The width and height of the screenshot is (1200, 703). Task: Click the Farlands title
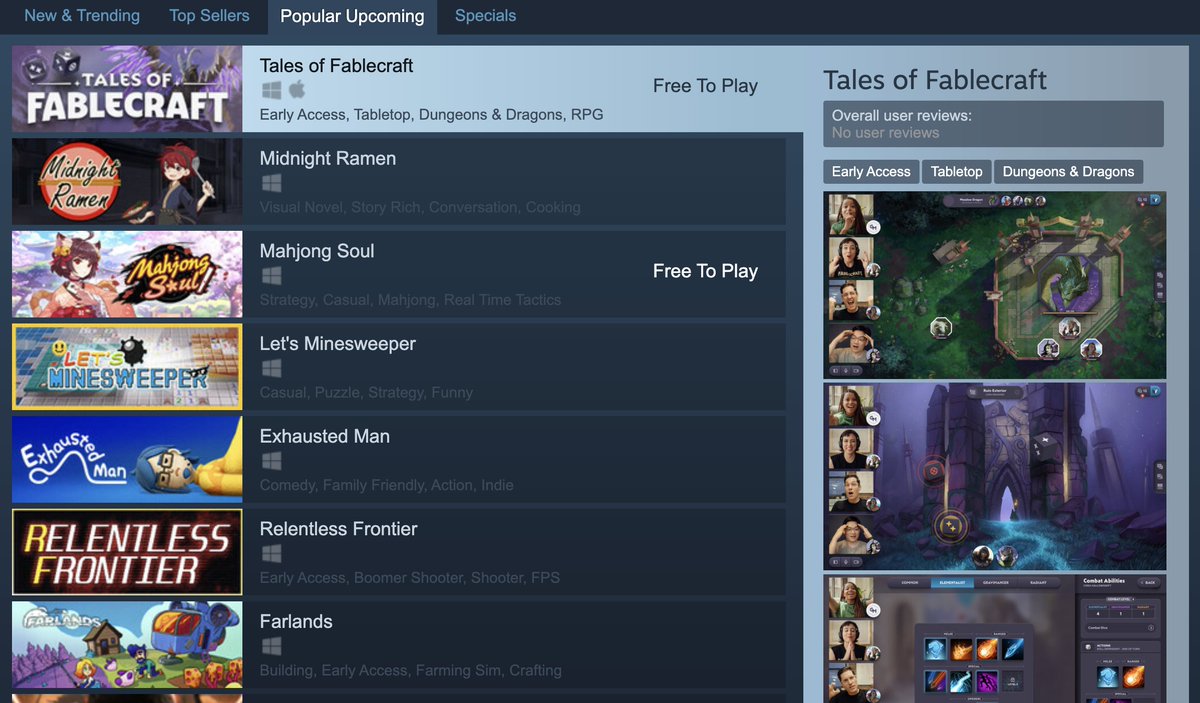pyautogui.click(x=296, y=622)
